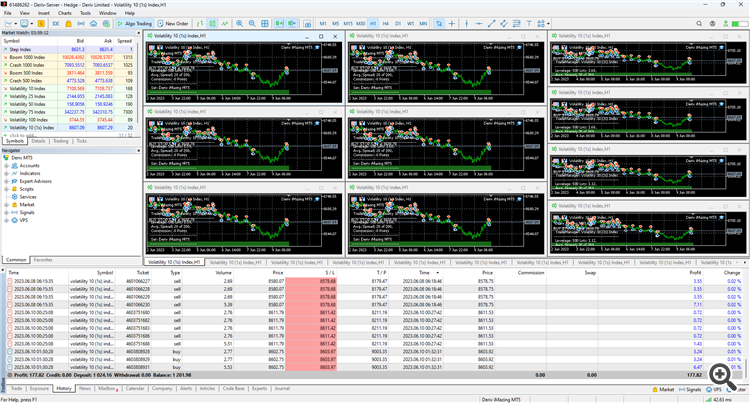
Task: Click the New Order button
Action: [173, 23]
